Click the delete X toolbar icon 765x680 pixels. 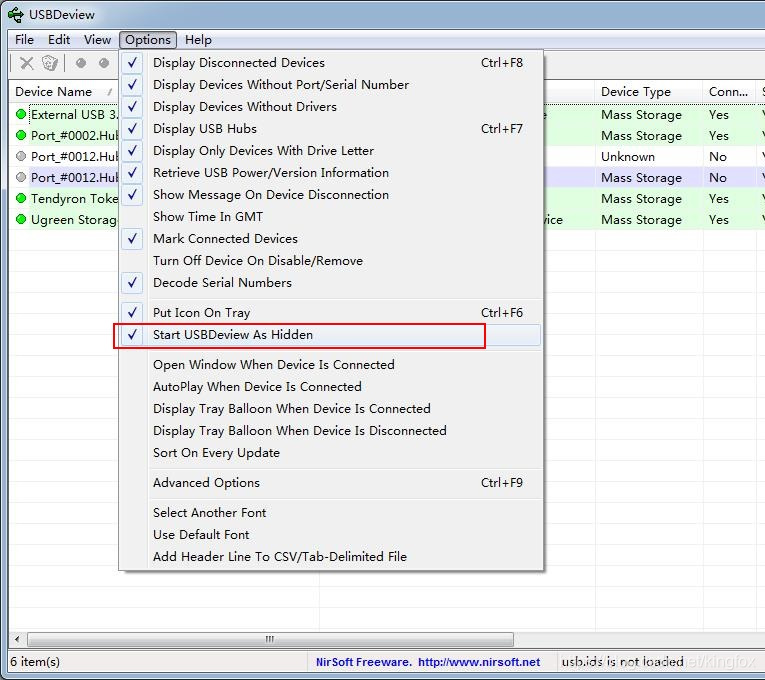pyautogui.click(x=27, y=63)
